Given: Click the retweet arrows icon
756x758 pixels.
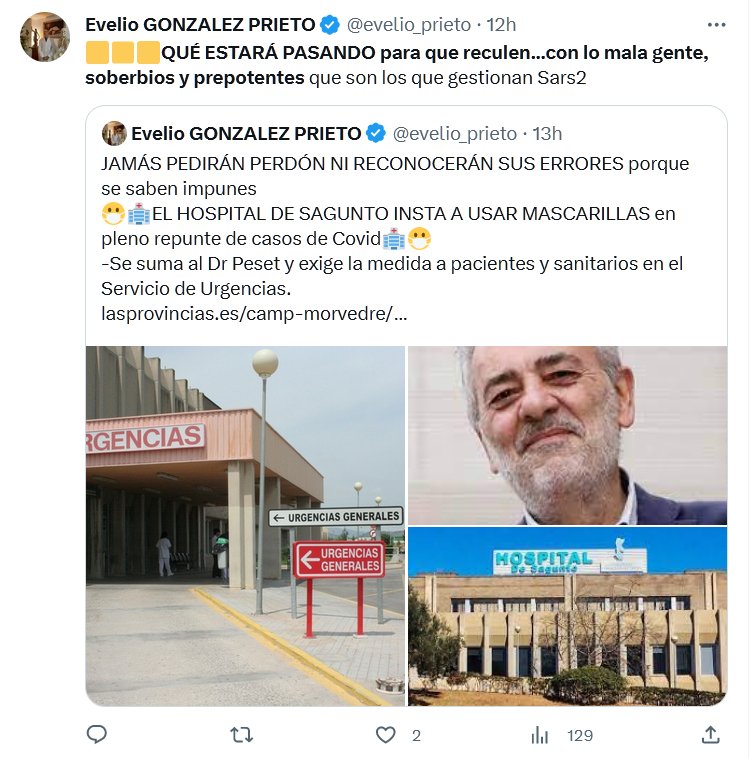Looking at the screenshot, I should click(241, 735).
